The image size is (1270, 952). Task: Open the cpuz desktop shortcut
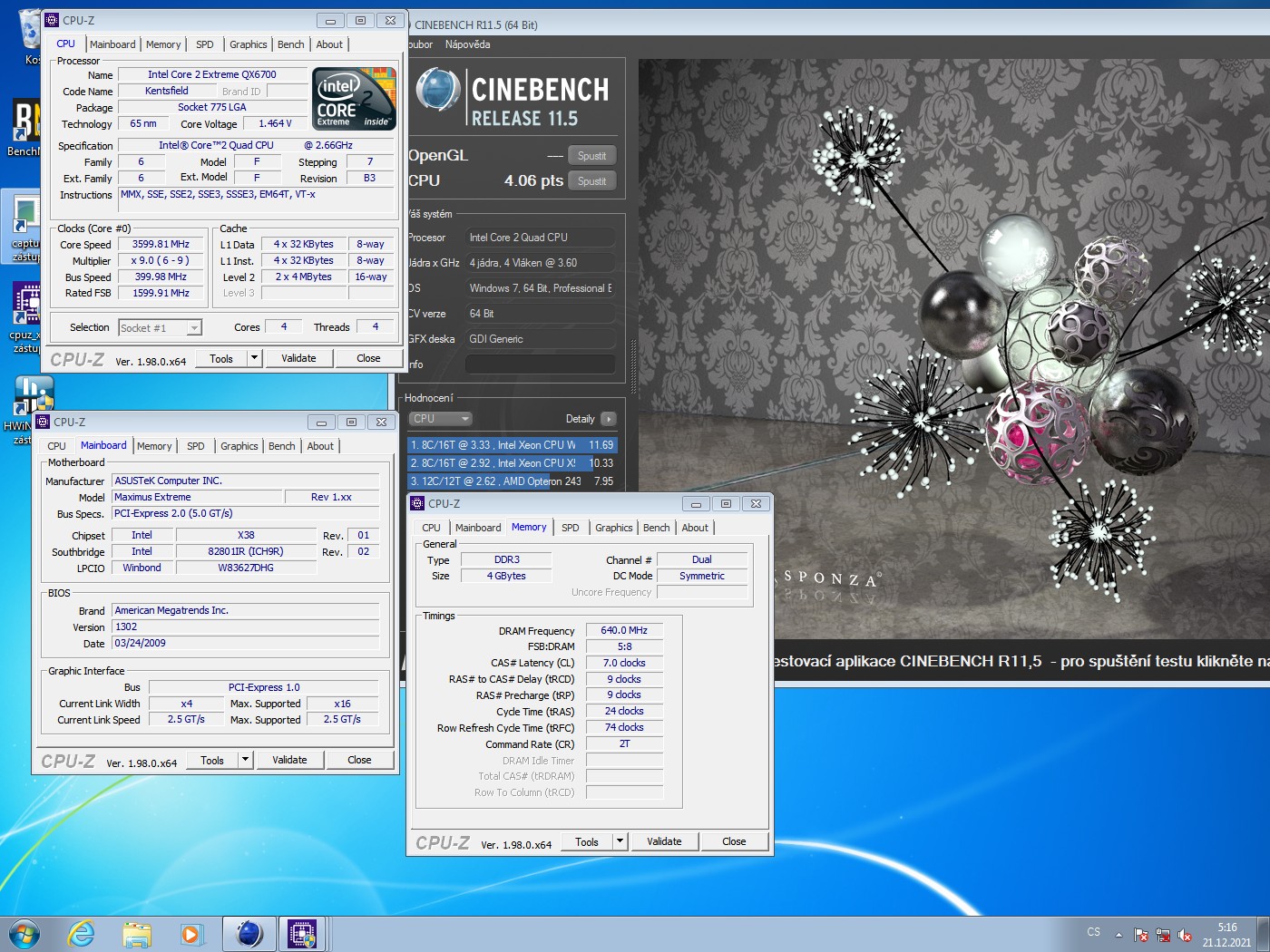[x=25, y=317]
